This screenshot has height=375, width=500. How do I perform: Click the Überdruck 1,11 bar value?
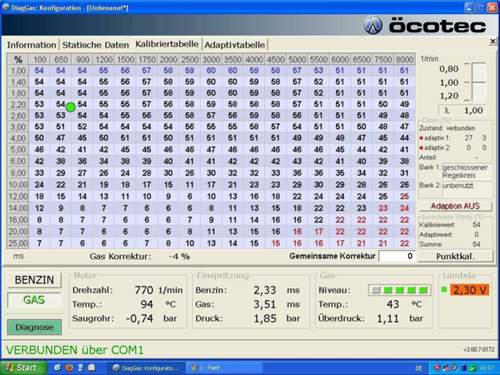tap(388, 318)
